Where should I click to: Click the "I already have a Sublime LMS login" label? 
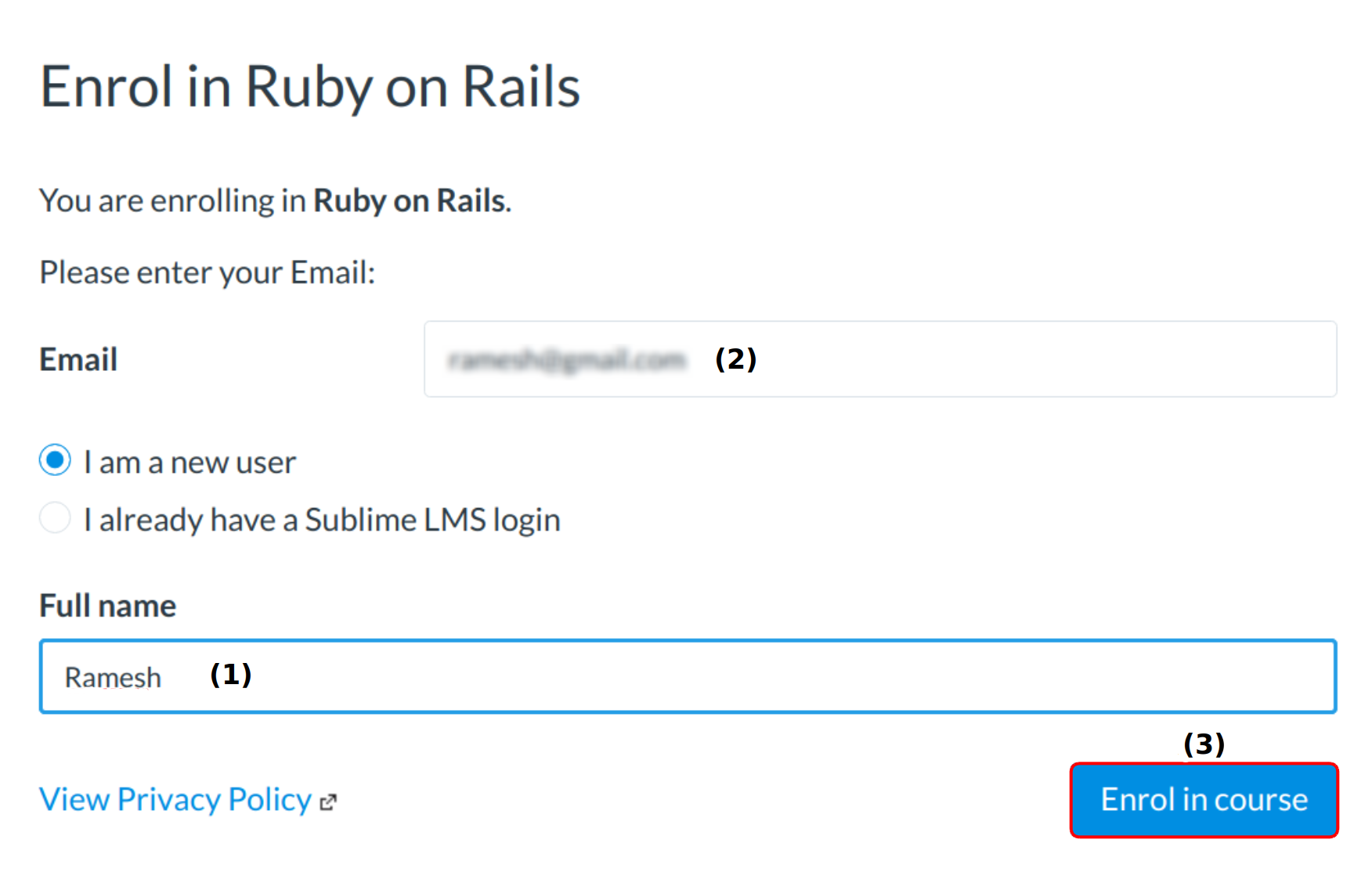[322, 520]
